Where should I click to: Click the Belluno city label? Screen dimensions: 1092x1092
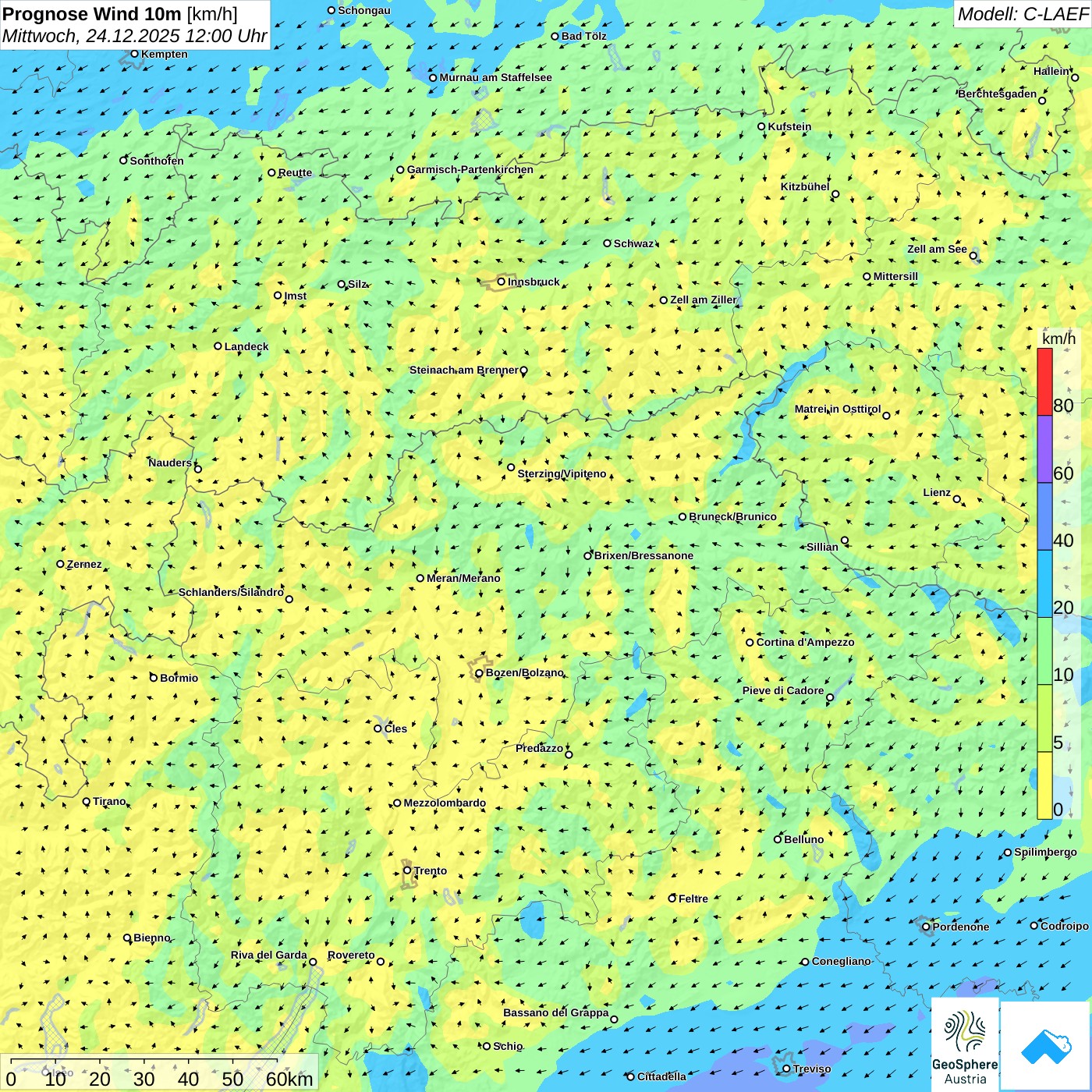click(803, 839)
